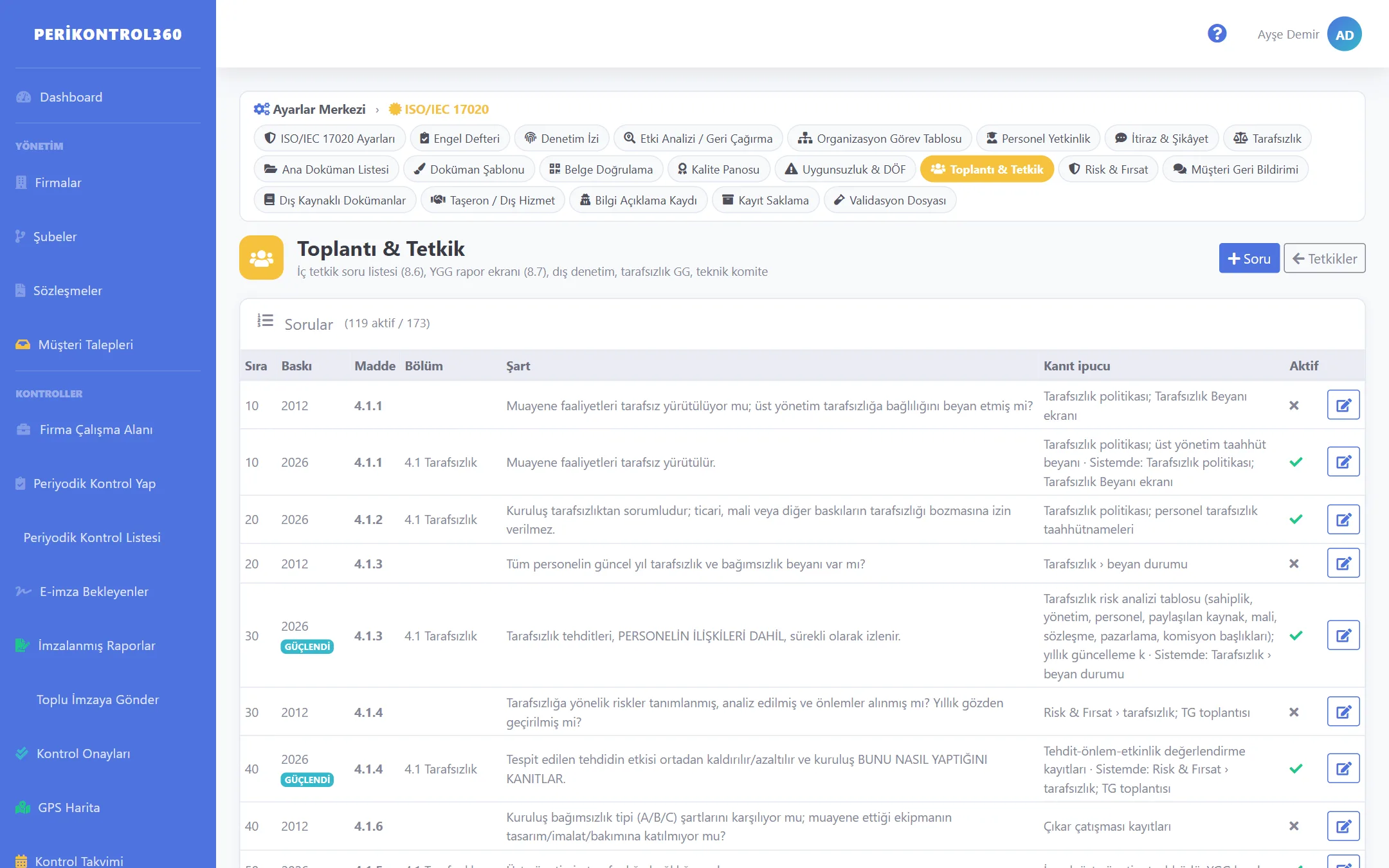Click the AD user avatar

point(1345,34)
